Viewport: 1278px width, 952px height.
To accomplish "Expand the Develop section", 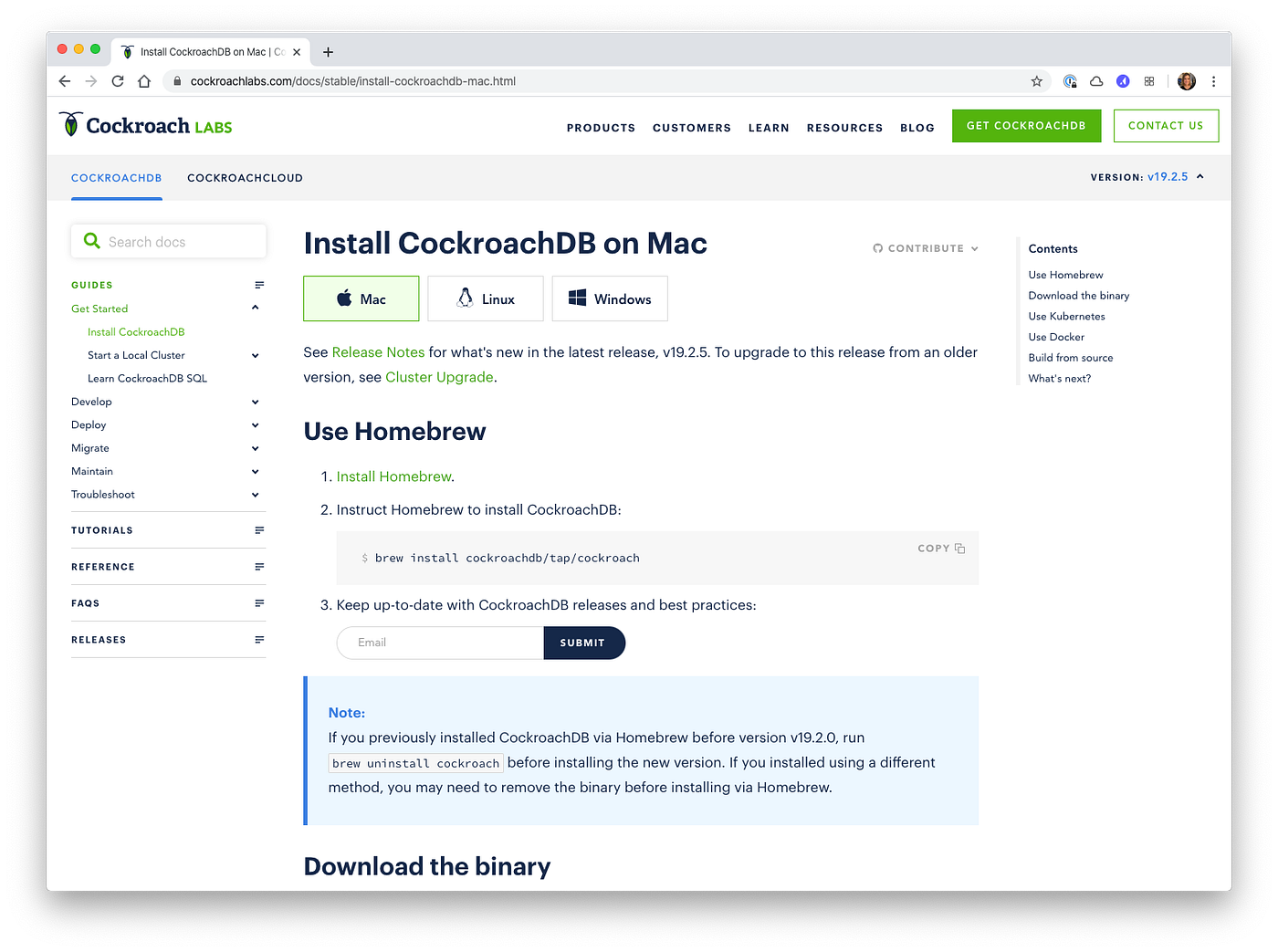I will click(x=256, y=402).
